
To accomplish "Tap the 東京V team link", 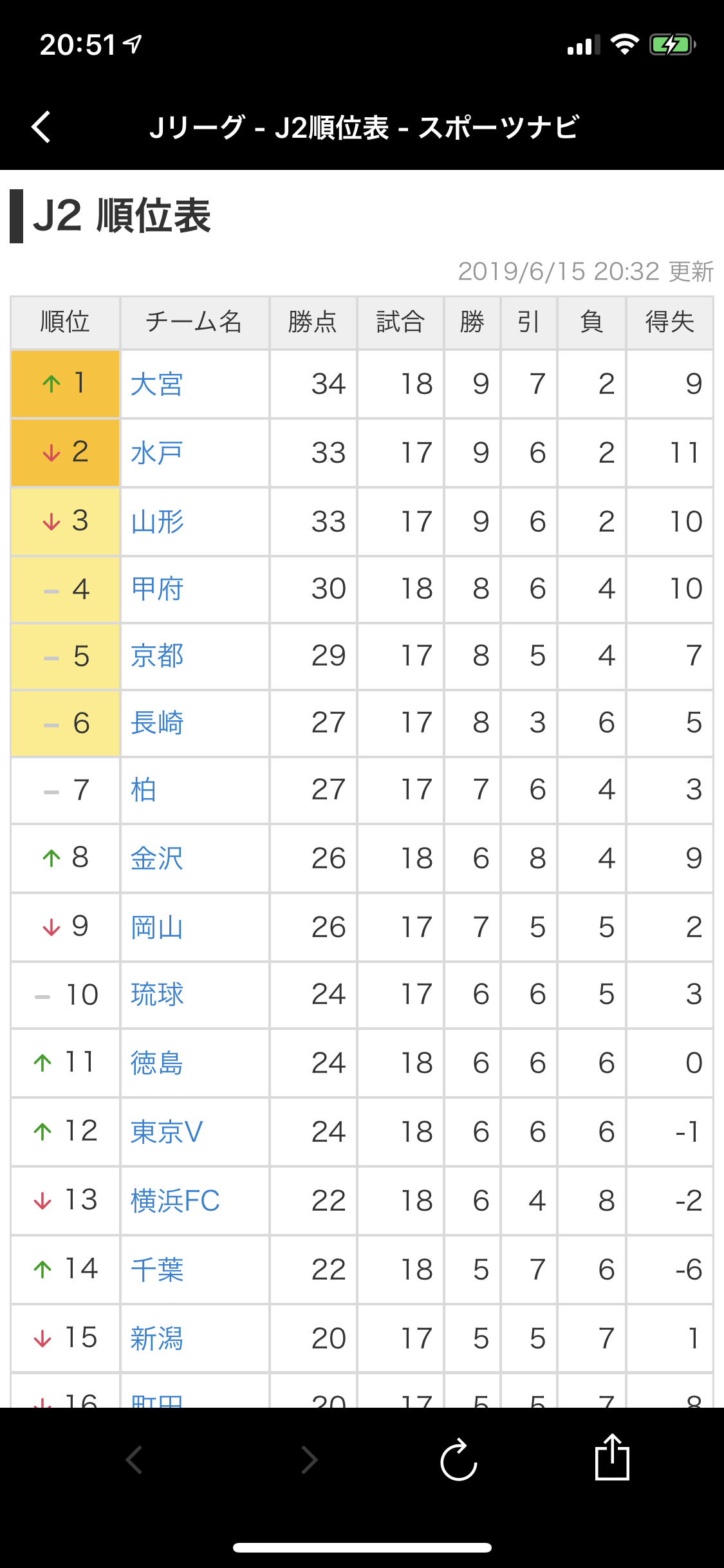I will coord(167,1132).
